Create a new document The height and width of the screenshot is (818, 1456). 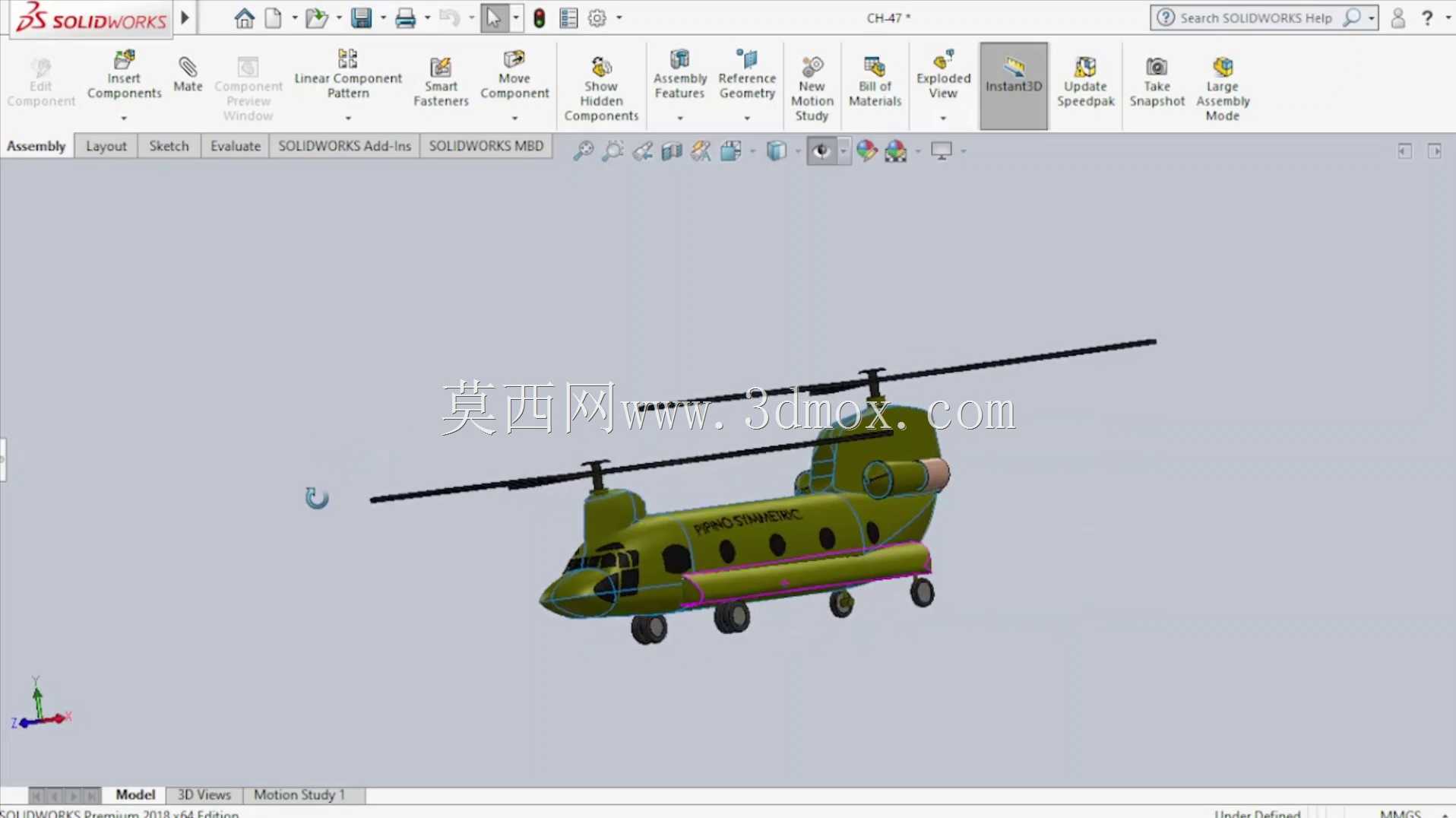[x=273, y=17]
